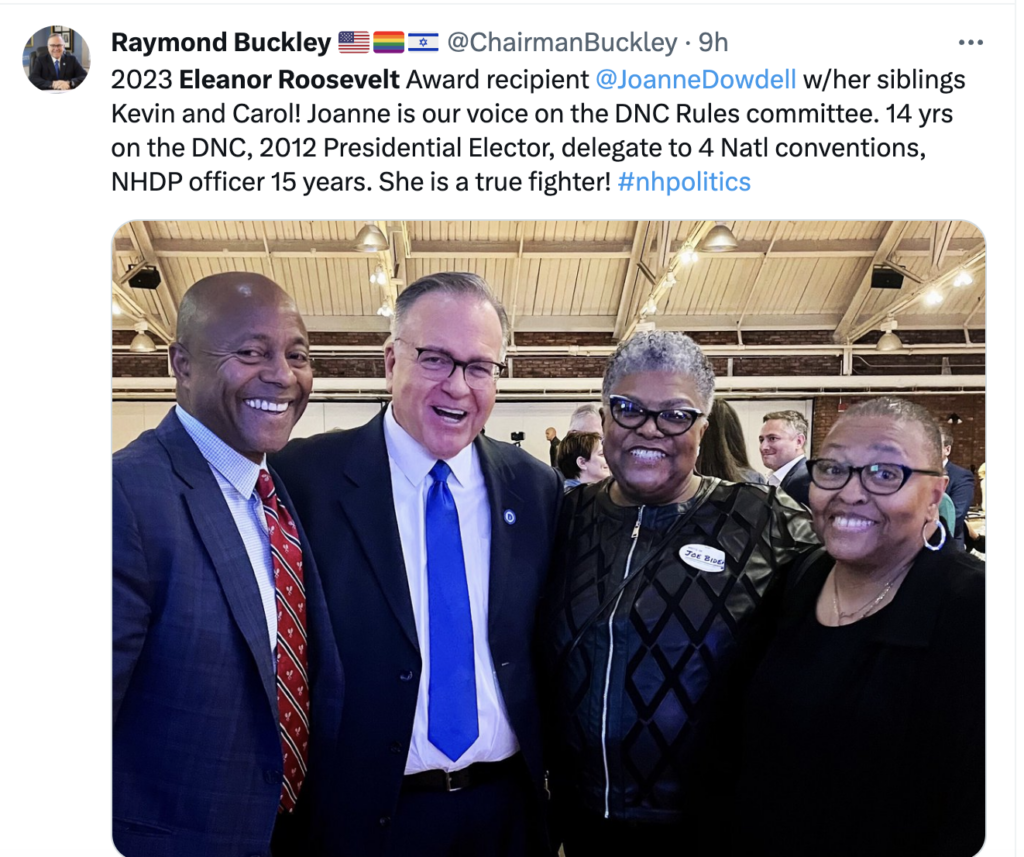Click the phrase "She is a true fighter!"
This screenshot has height=857, width=1024.
click(494, 182)
